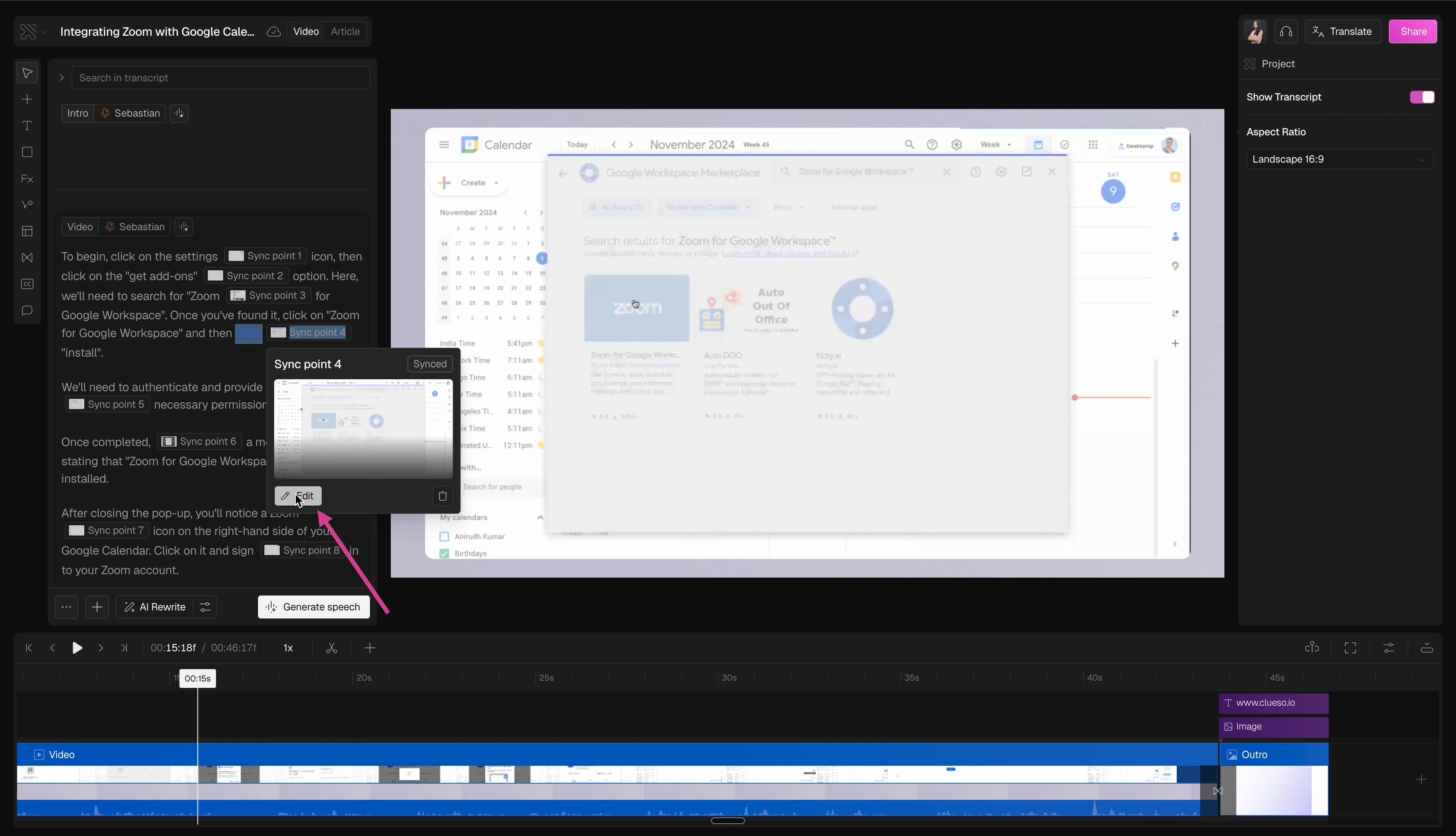Select the pointer tool in left sidebar
Image resolution: width=1456 pixels, height=836 pixels.
tap(27, 73)
